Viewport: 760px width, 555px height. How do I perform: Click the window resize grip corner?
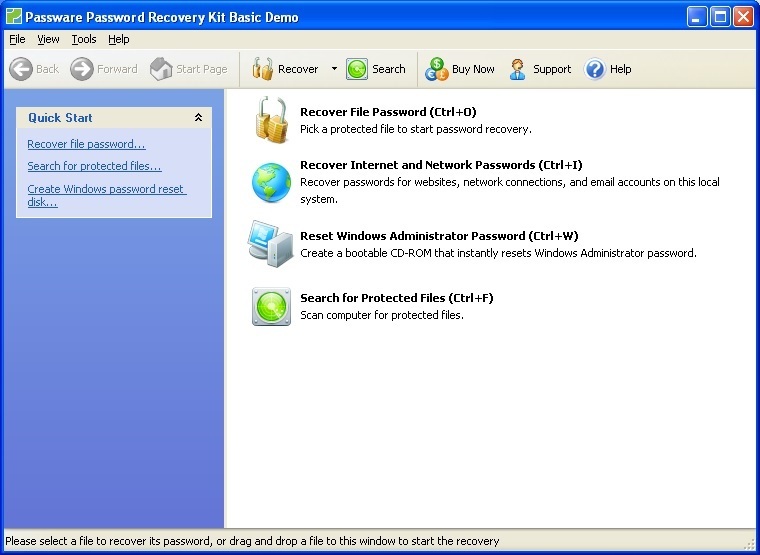coord(750,545)
